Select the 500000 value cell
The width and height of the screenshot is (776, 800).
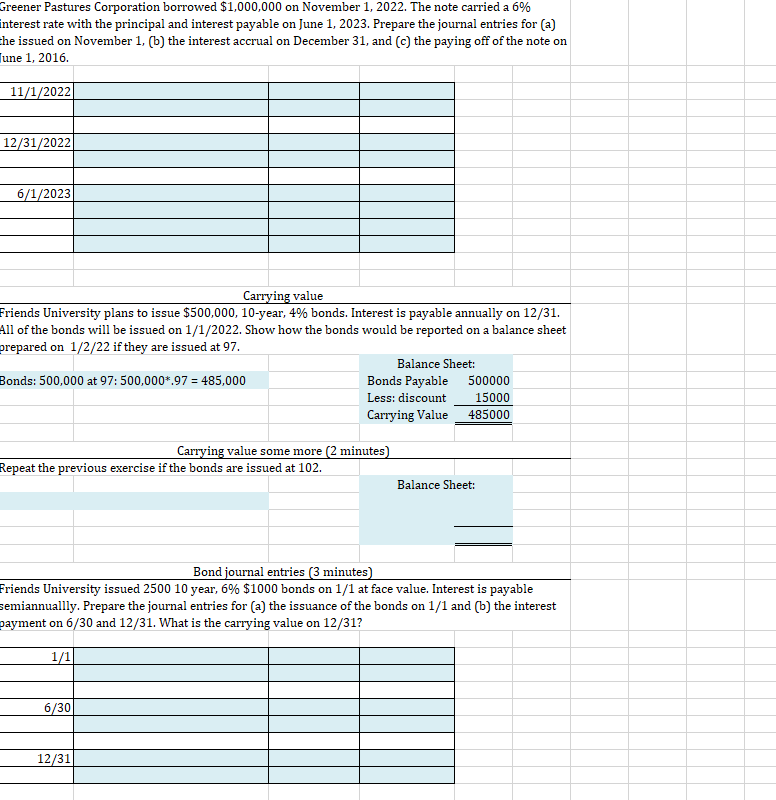[484, 381]
